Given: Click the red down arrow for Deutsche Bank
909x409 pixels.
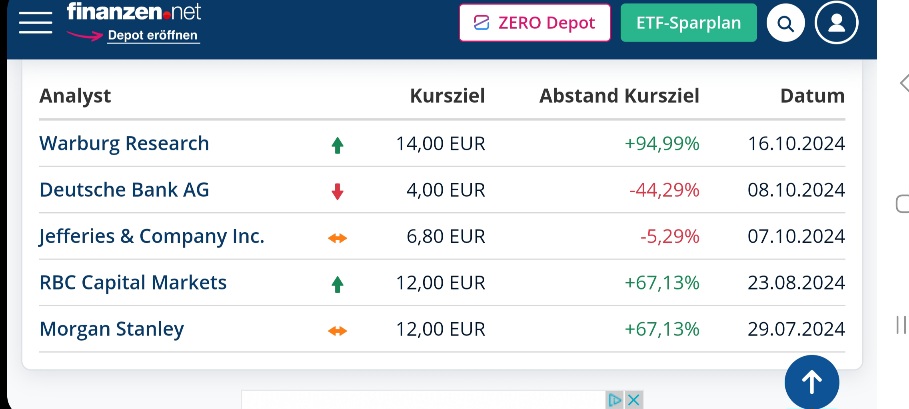Looking at the screenshot, I should pos(337,191).
